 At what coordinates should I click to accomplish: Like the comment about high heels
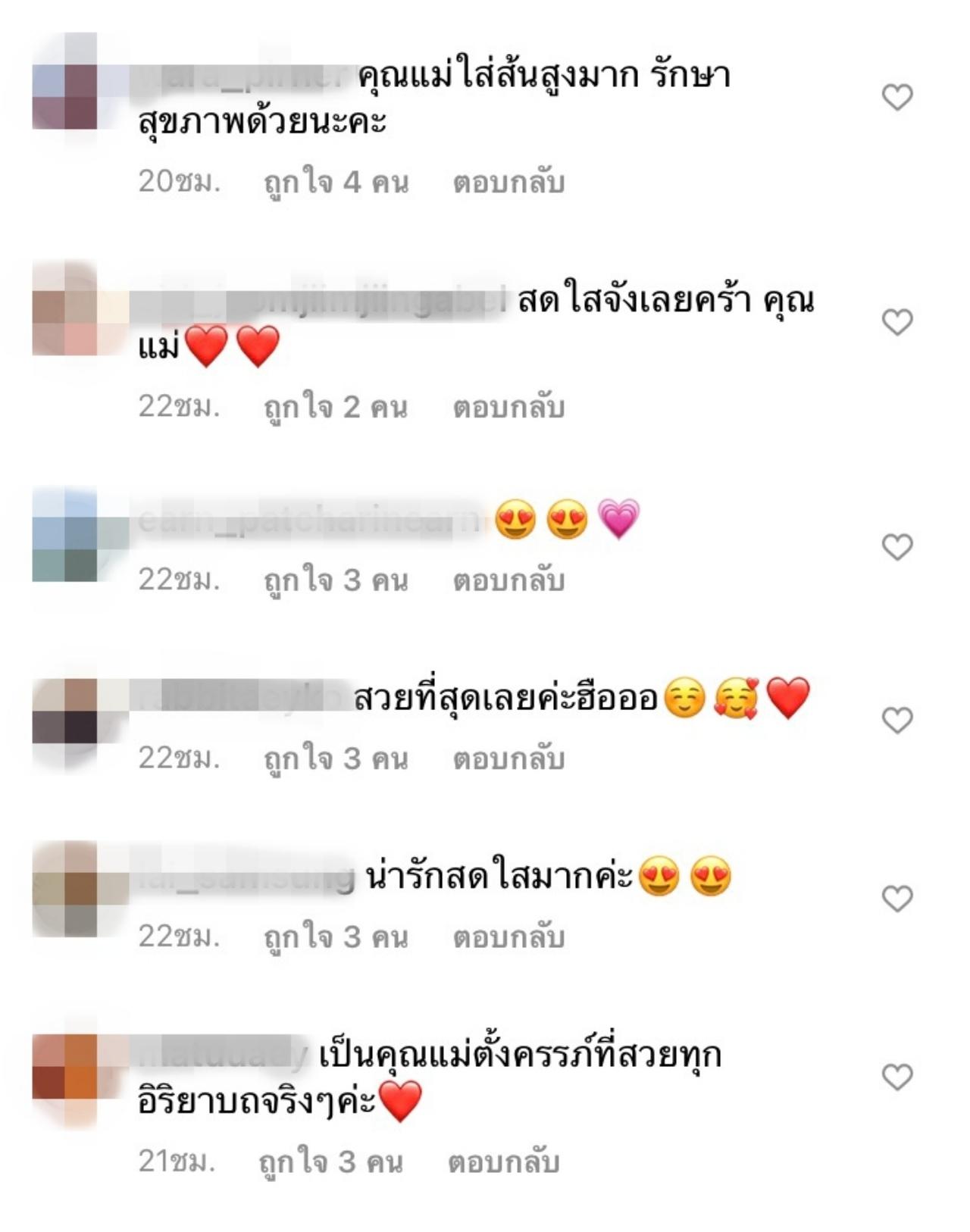[897, 97]
